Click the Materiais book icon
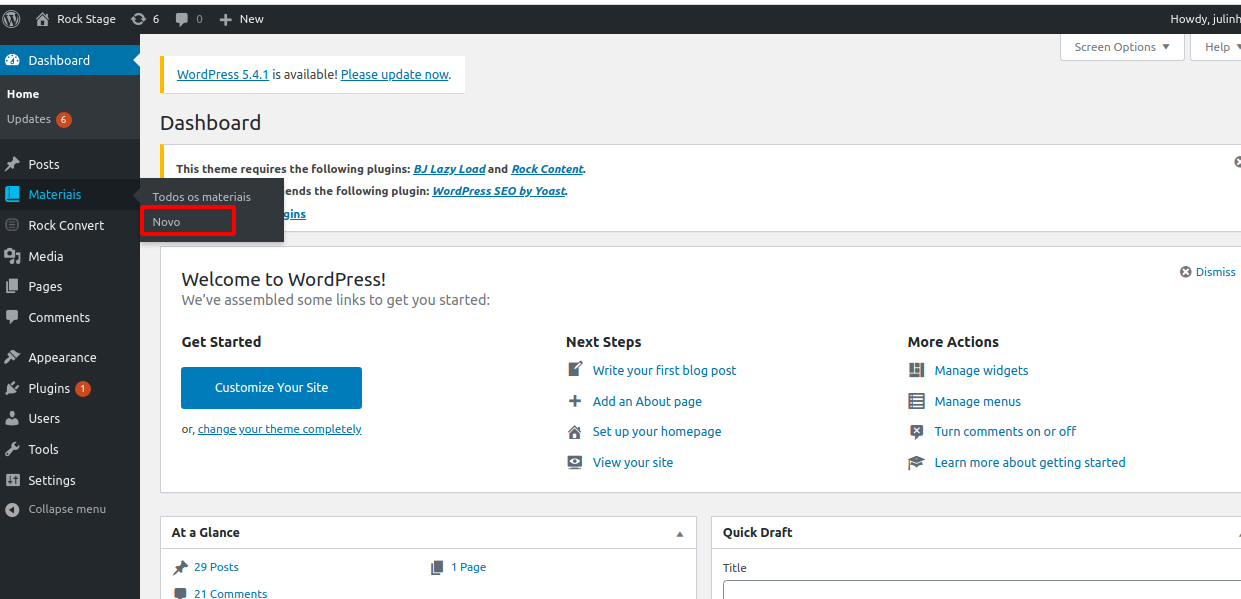Screen dimensions: 1241x599 (13, 194)
